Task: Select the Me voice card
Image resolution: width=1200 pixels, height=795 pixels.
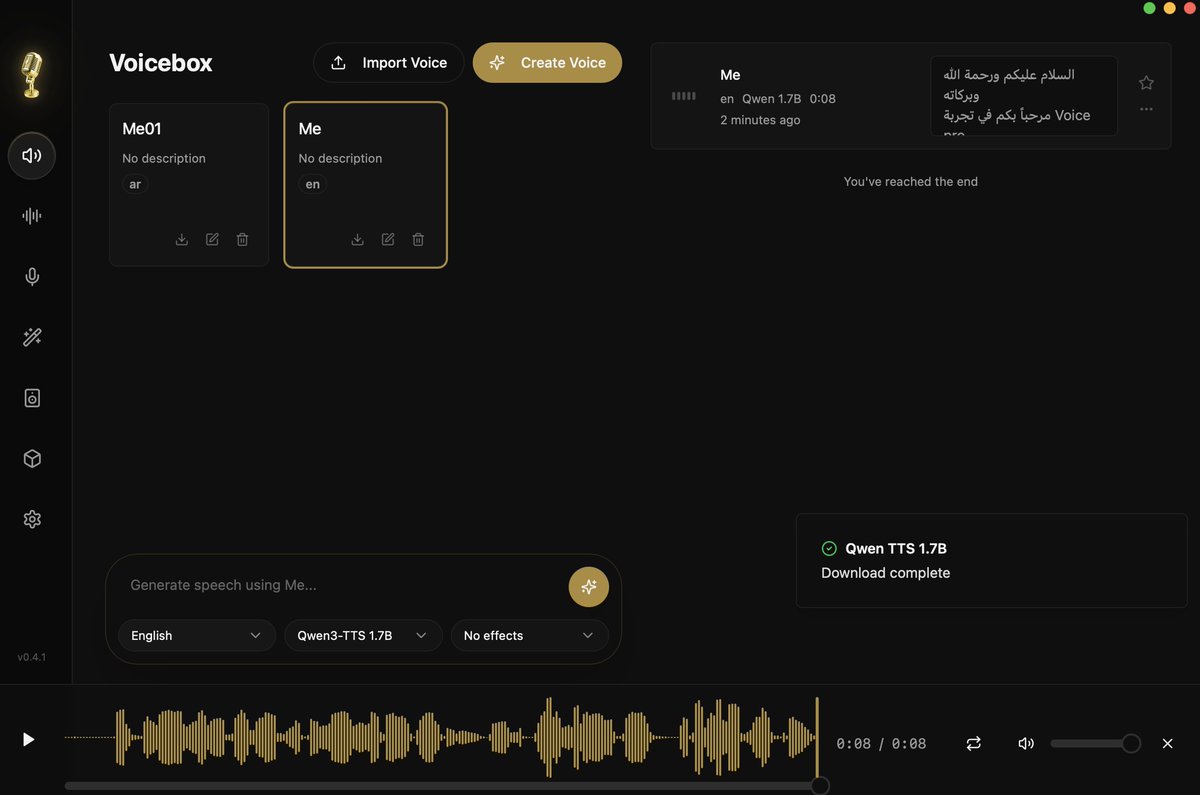Action: point(365,185)
